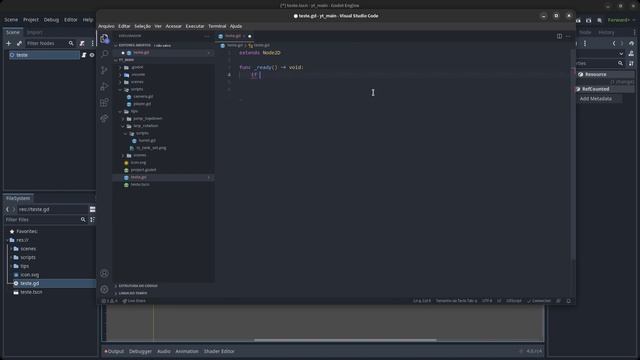Open the Arquivo menu in VS Code
Viewport: 640px width, 360px height.
pyautogui.click(x=107, y=26)
